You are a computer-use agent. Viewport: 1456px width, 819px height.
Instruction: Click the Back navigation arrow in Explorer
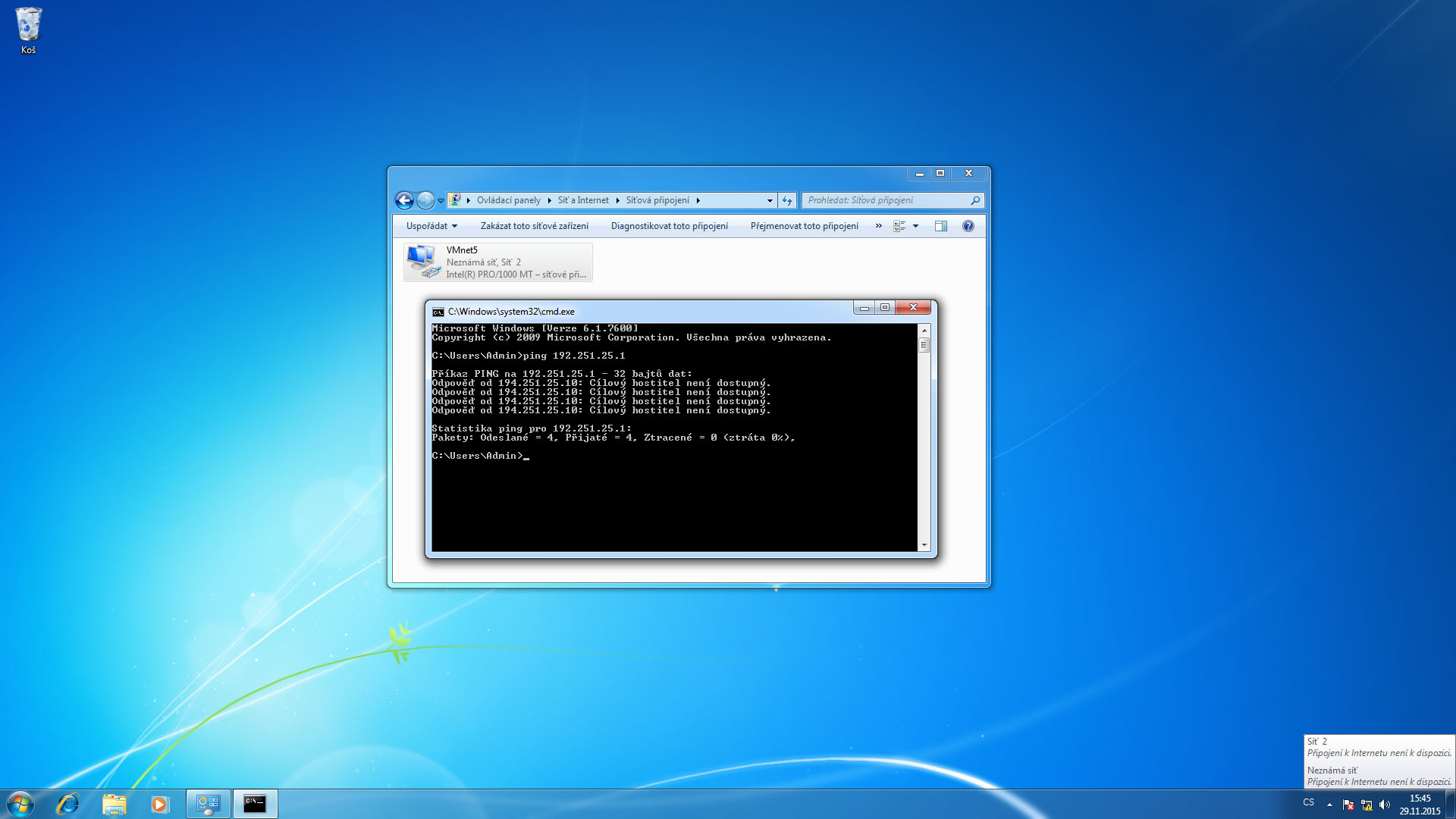tap(404, 200)
